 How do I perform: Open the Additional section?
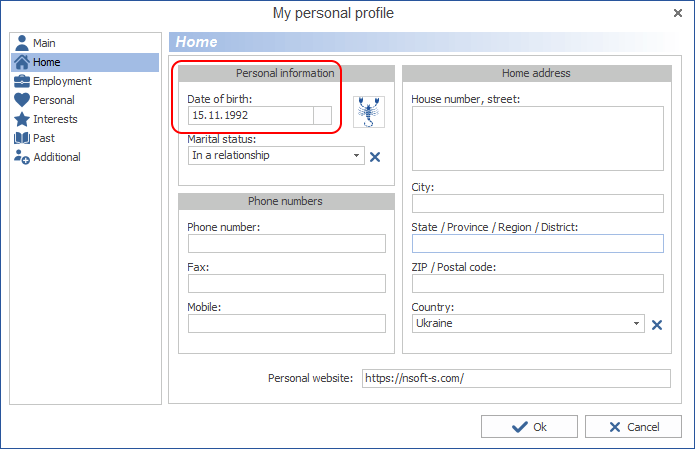coord(56,157)
